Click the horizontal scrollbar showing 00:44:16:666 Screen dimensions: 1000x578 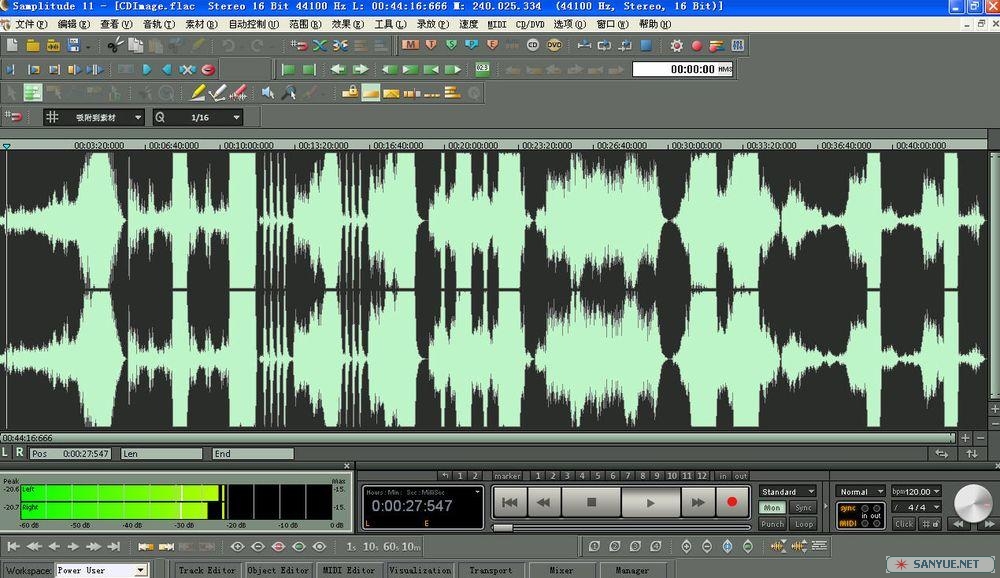[x=478, y=438]
